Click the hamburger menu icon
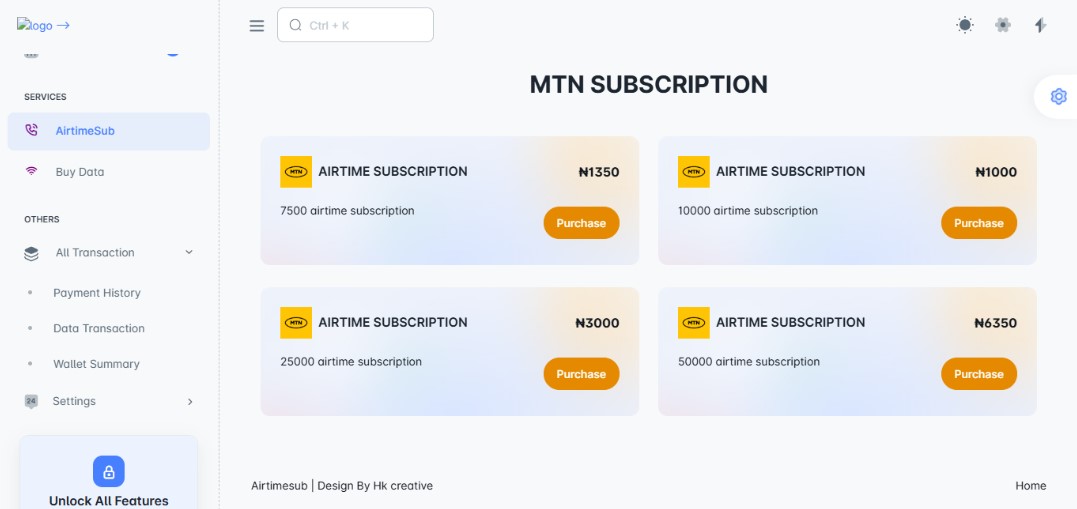Screen dimensions: 1077x509 click(257, 26)
